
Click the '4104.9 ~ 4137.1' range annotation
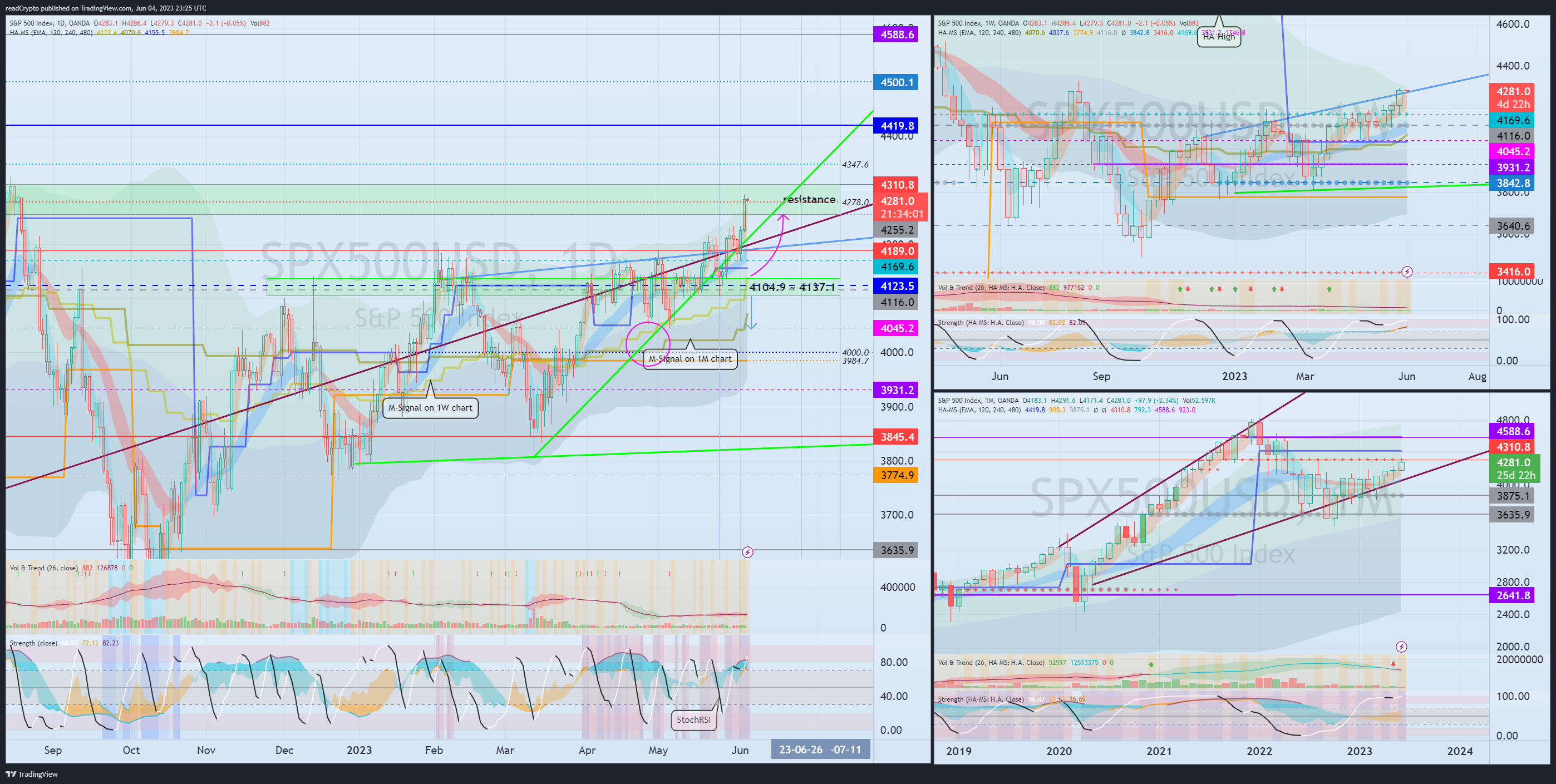792,287
